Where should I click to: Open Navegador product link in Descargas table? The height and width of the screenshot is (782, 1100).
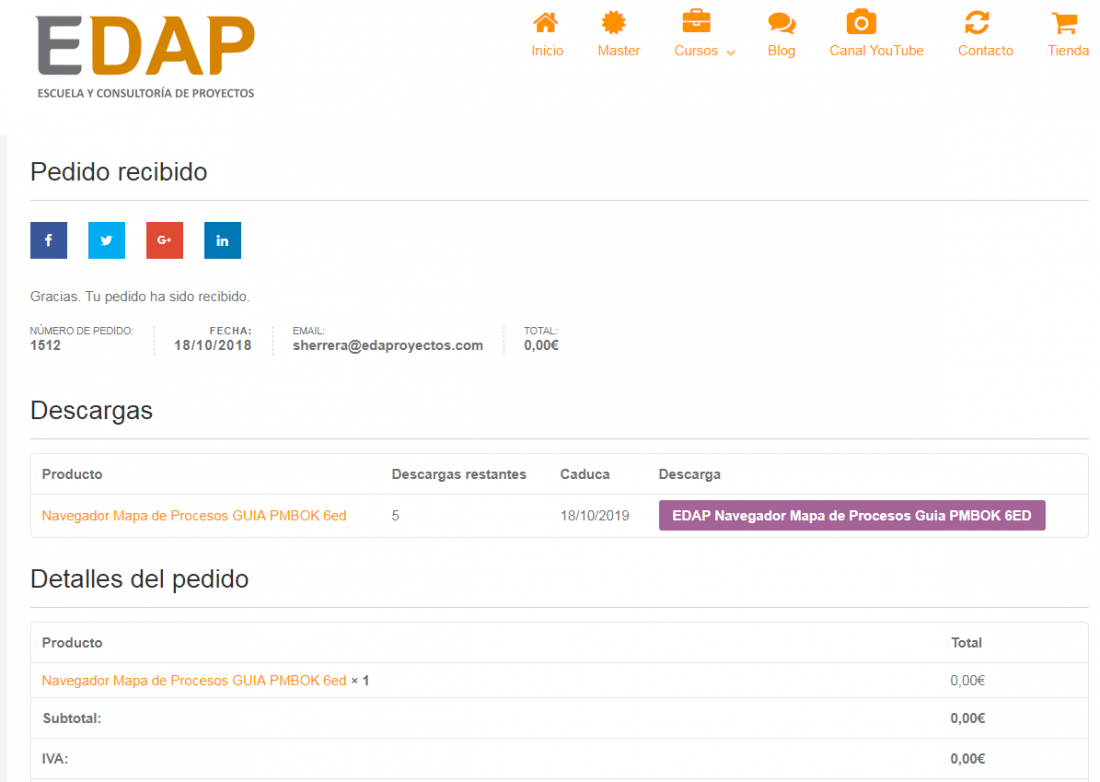[194, 515]
